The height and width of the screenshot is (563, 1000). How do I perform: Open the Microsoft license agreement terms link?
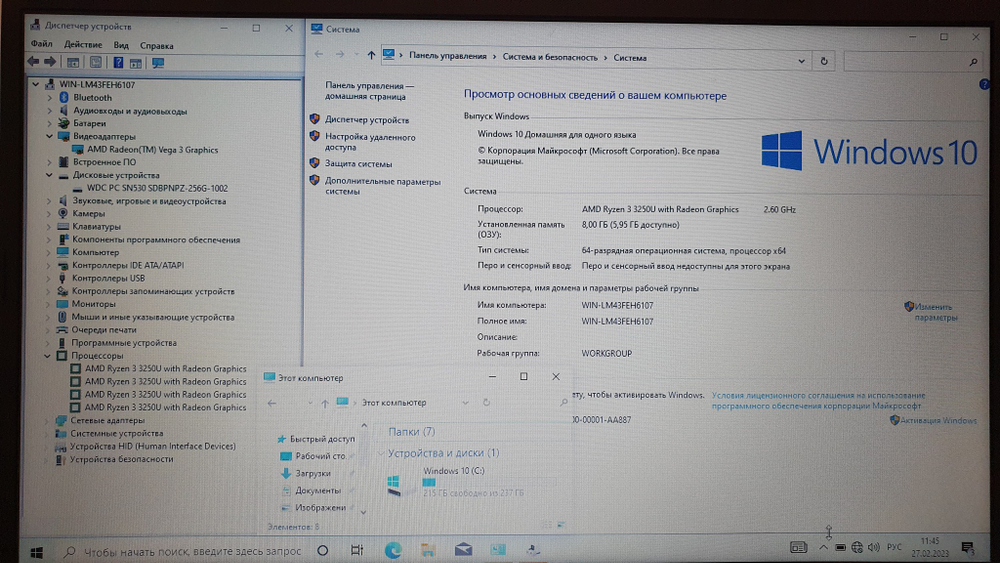[818, 400]
